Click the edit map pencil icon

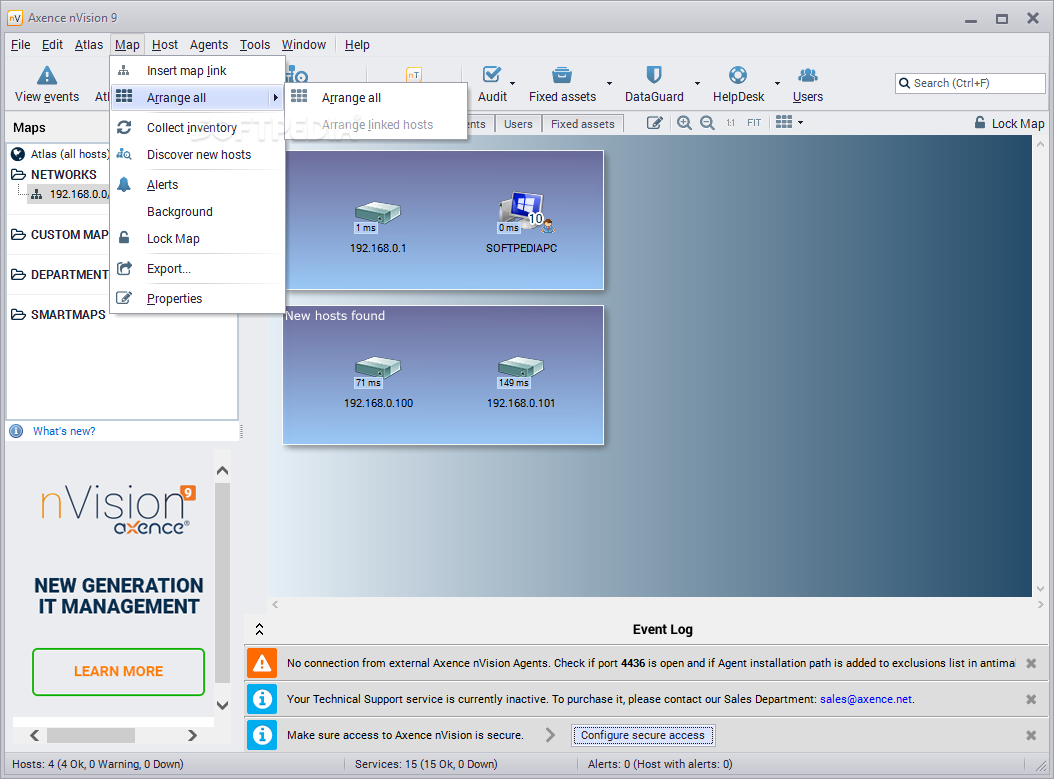[655, 123]
